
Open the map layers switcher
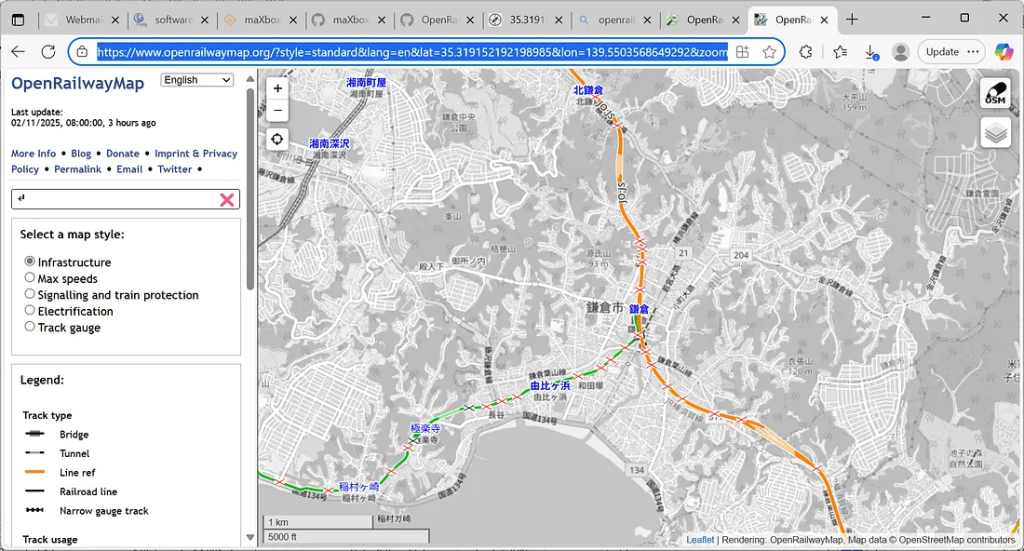[995, 132]
